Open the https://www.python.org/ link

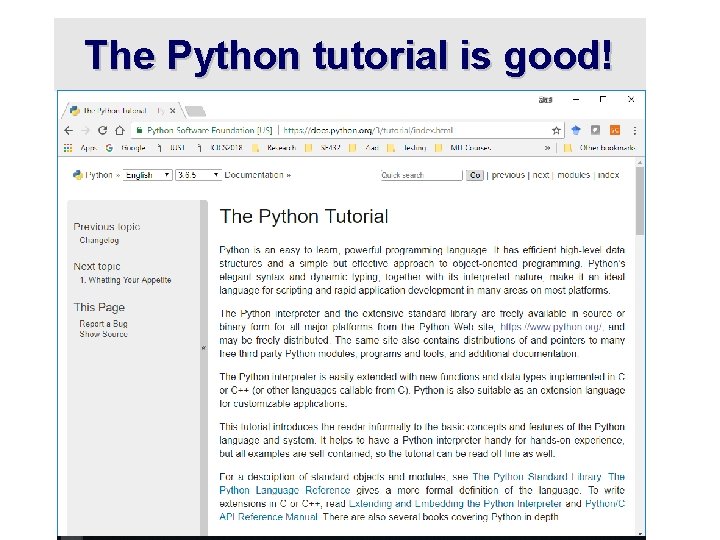click(x=553, y=327)
